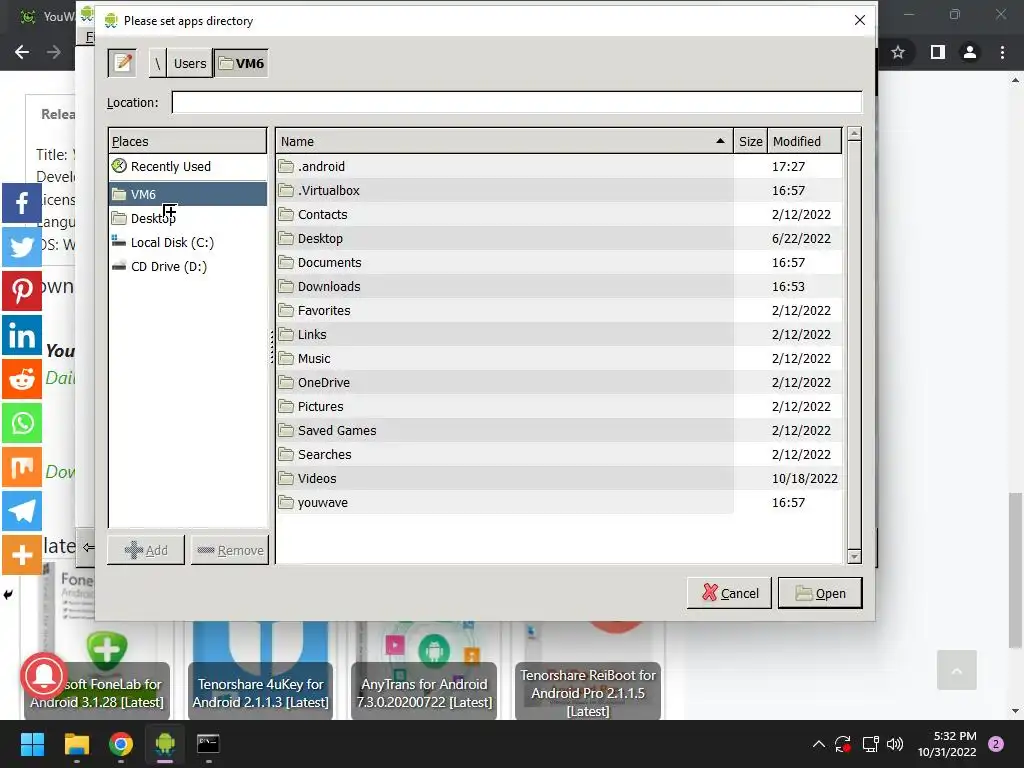Close the apps directory dialog

[859, 20]
